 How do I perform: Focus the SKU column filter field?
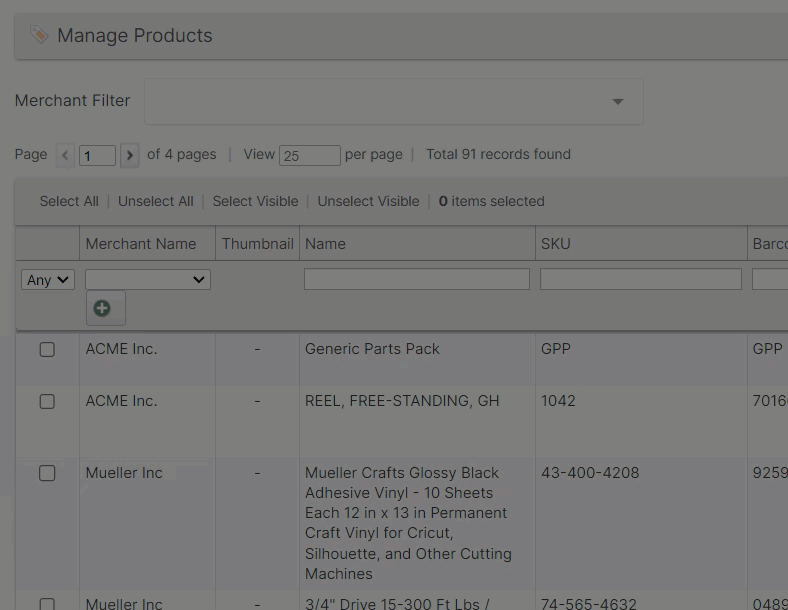640,280
